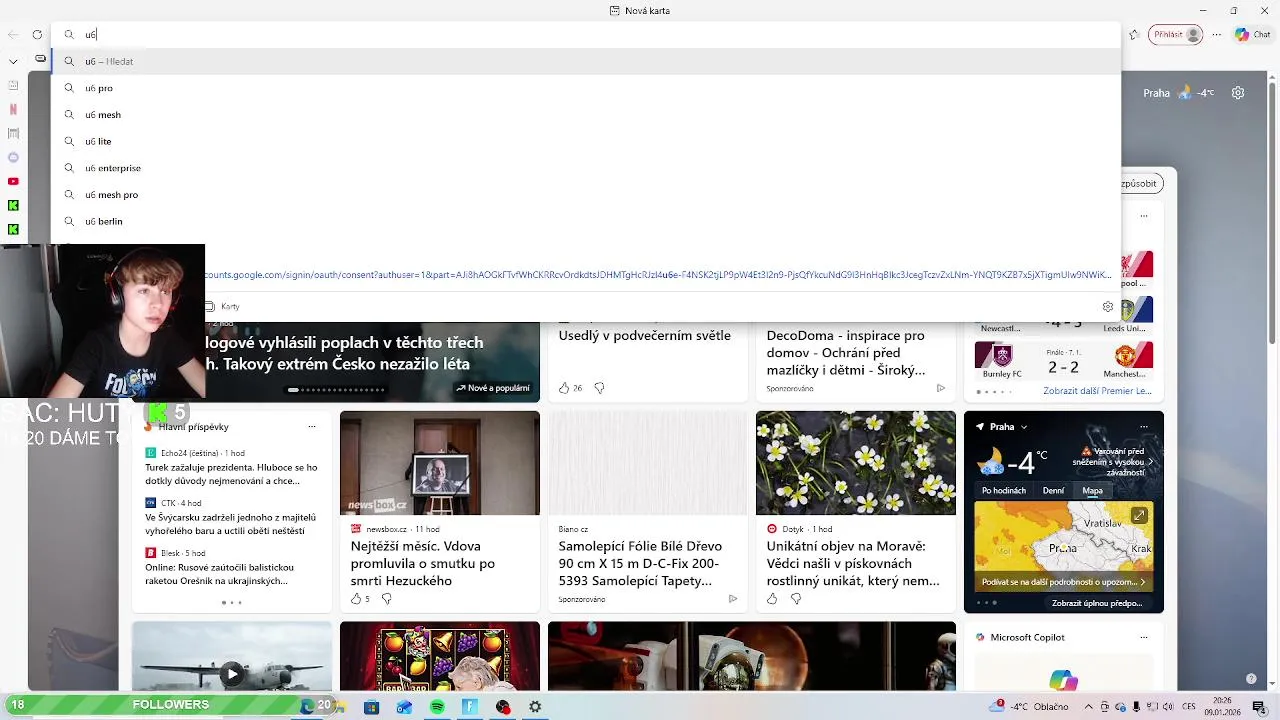Image resolution: width=1280 pixels, height=720 pixels.
Task: Like the 'Unikátní objev na Moravě' article
Action: click(x=772, y=599)
